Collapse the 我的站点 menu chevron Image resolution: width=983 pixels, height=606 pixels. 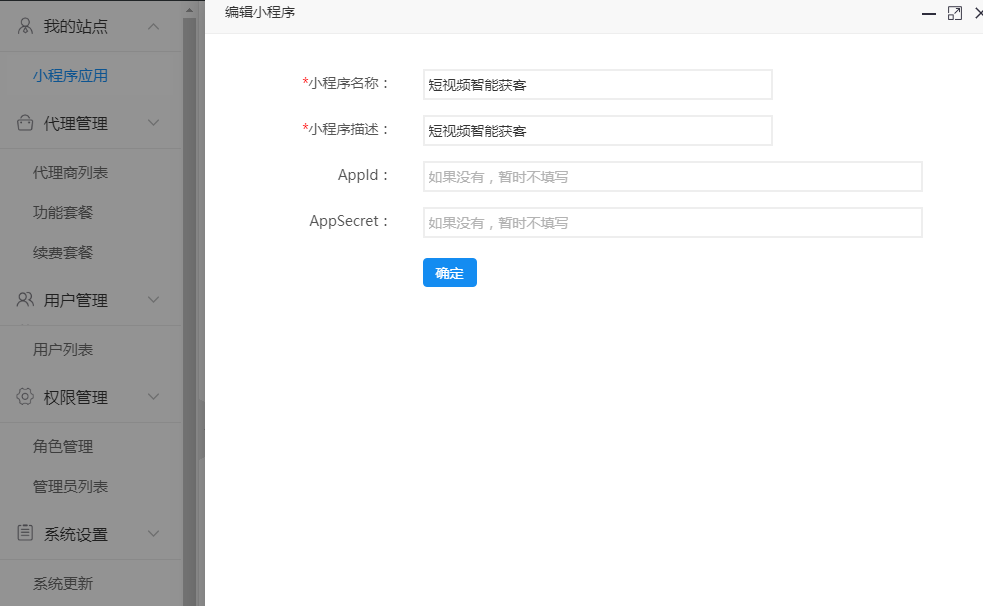154,26
